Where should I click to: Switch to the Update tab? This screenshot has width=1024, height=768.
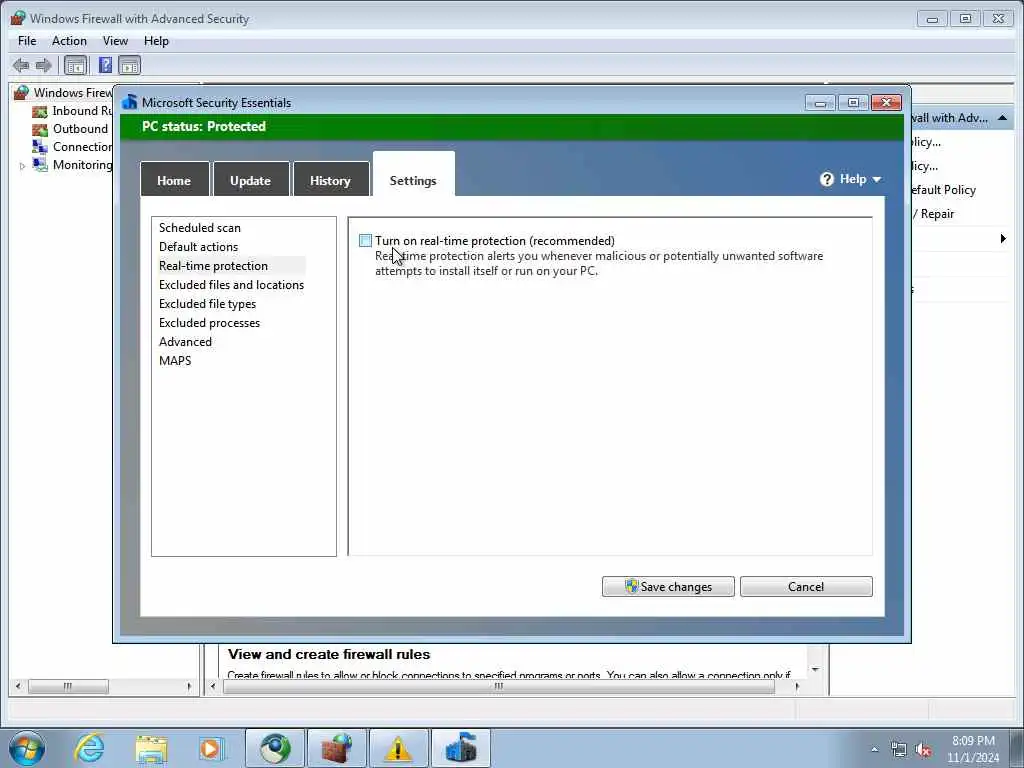coord(251,180)
